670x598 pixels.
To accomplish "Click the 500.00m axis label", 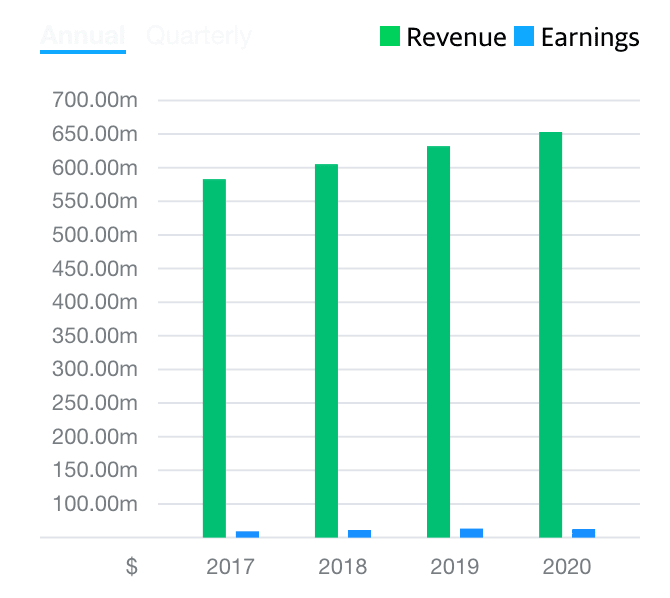I will [95, 235].
